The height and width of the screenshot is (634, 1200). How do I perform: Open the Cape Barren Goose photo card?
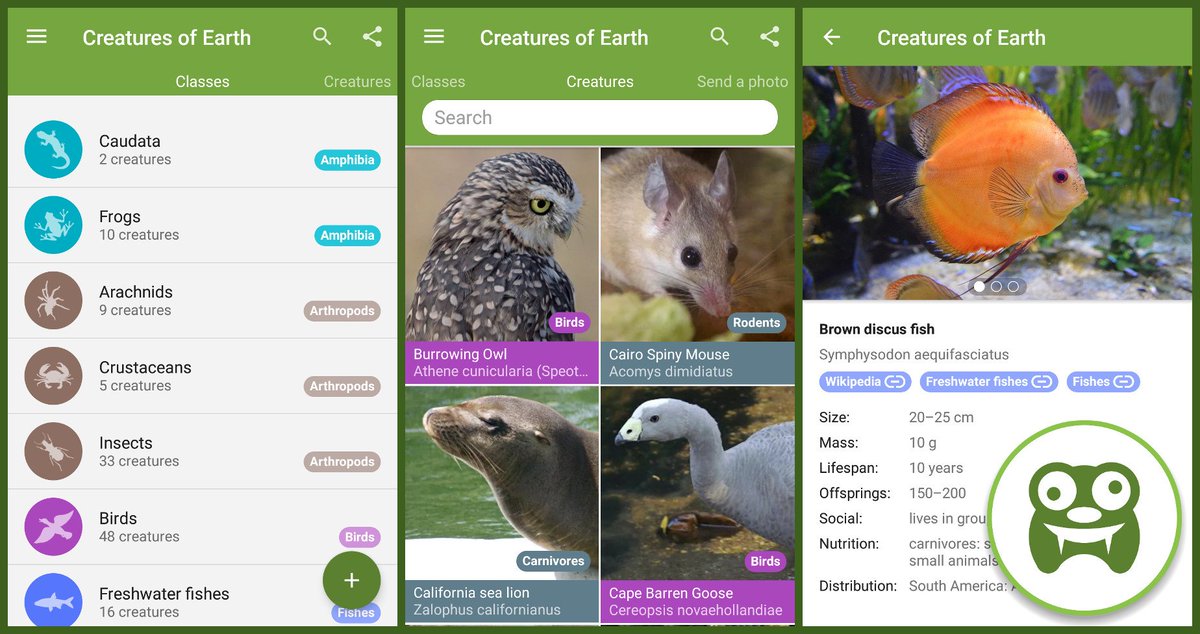pyautogui.click(x=698, y=504)
